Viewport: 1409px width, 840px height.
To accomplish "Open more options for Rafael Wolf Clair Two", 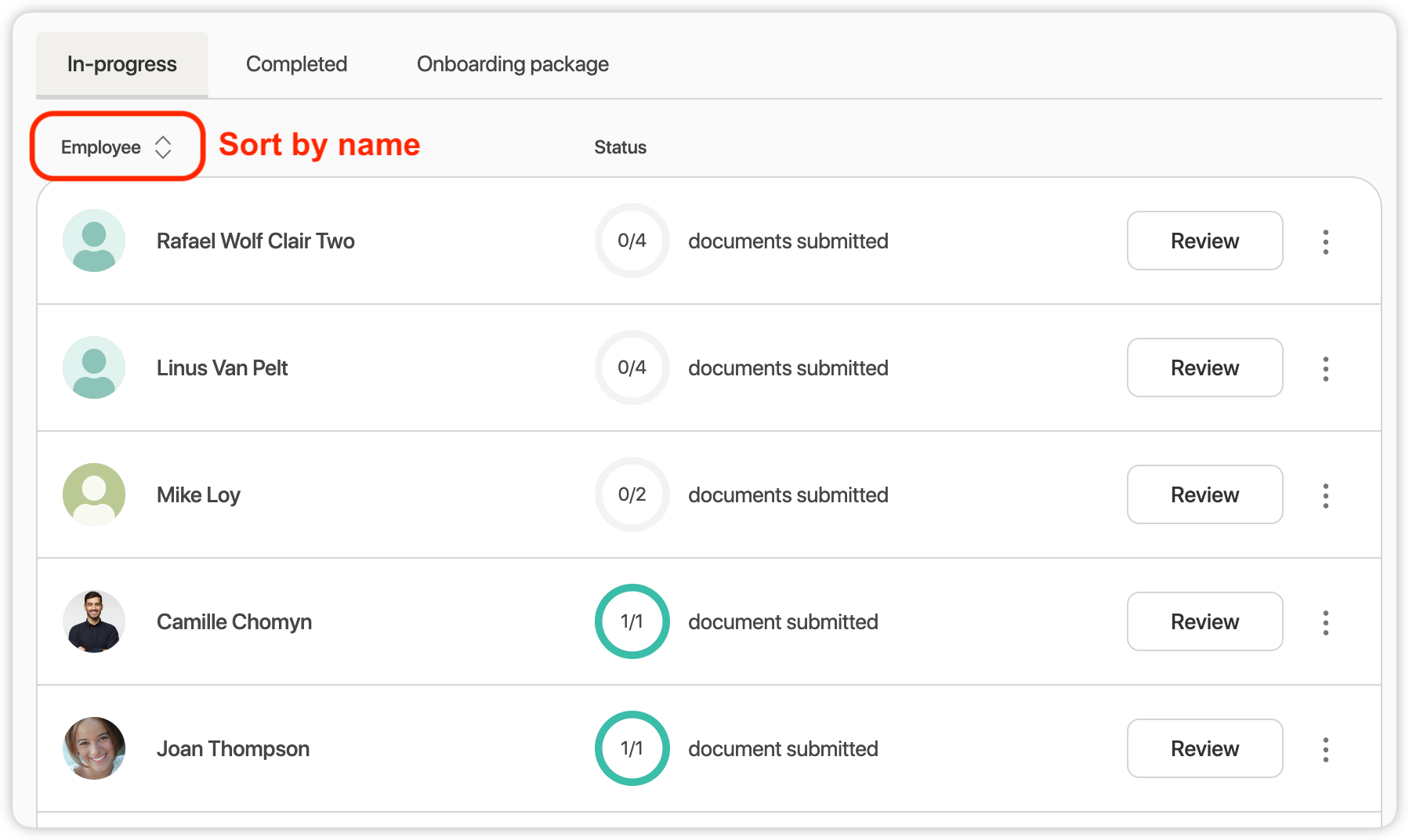I will pyautogui.click(x=1325, y=241).
